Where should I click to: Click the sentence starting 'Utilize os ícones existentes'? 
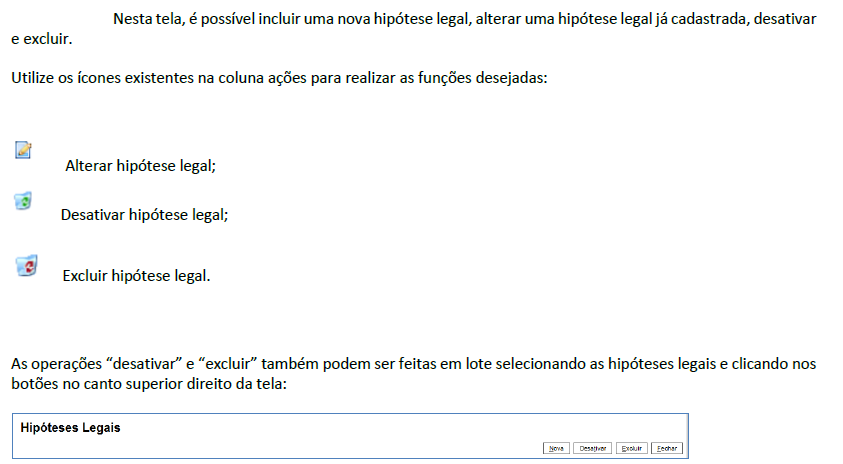point(279,79)
